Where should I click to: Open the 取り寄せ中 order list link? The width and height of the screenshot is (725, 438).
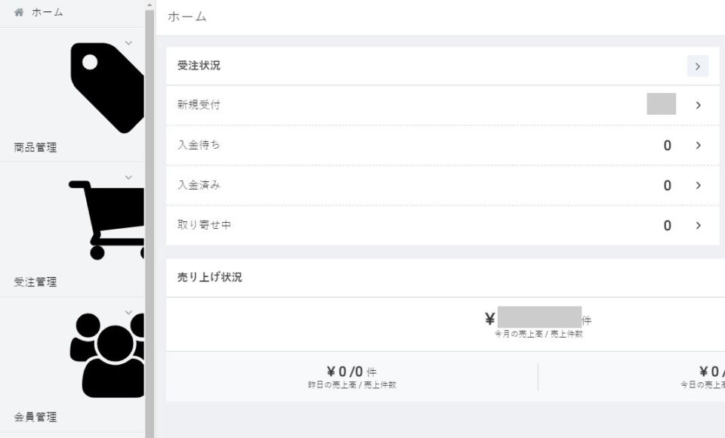(x=195, y=225)
